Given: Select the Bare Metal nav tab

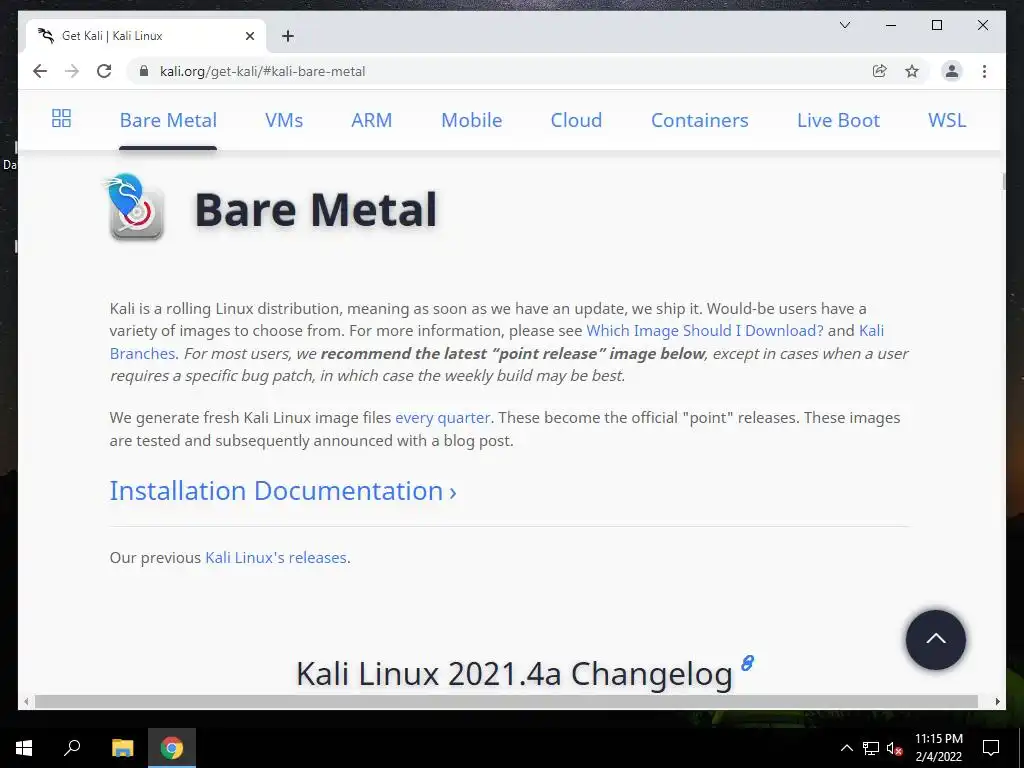Looking at the screenshot, I should 168,120.
